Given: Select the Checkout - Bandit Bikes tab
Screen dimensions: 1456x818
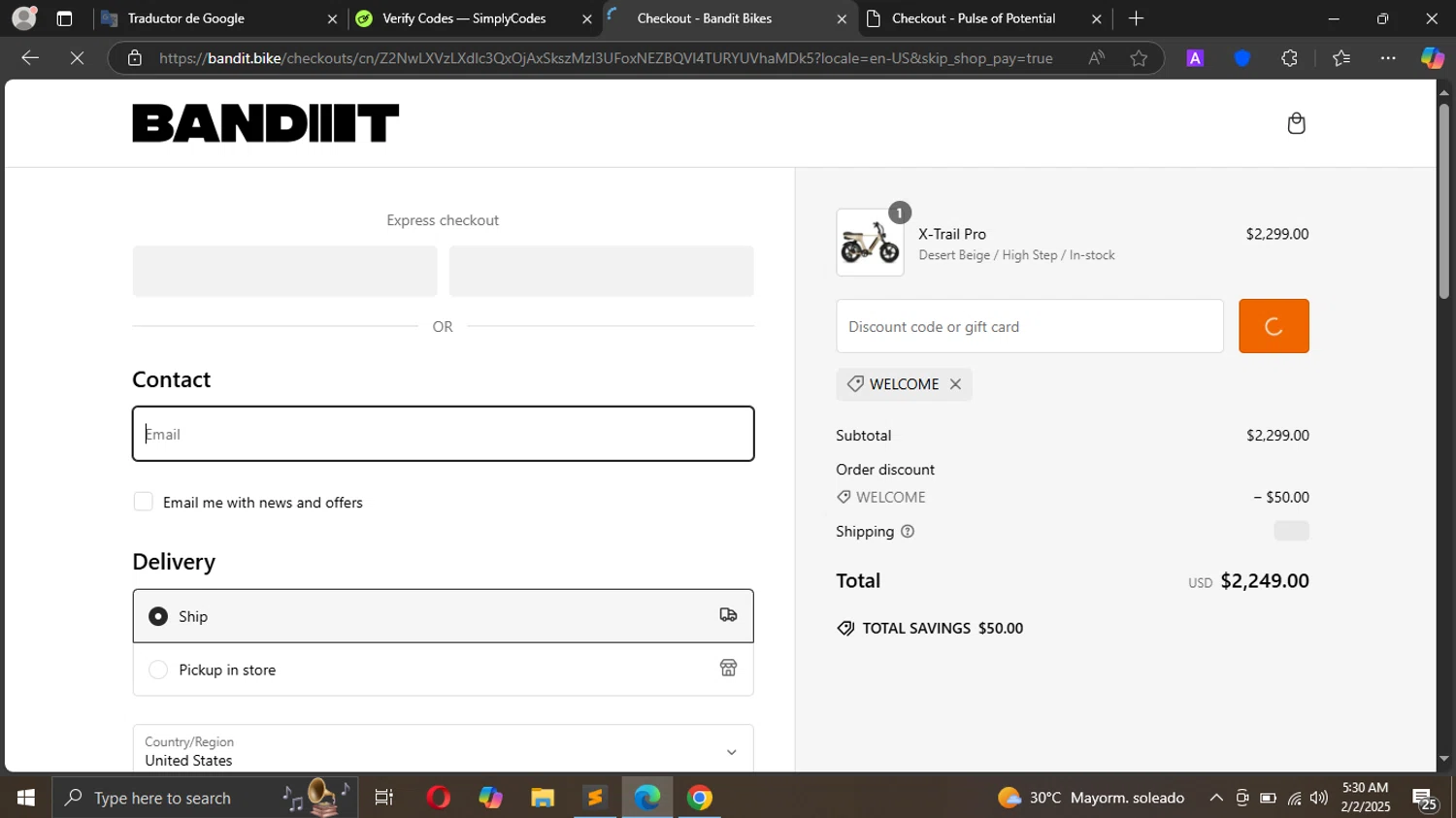Looking at the screenshot, I should tap(728, 18).
